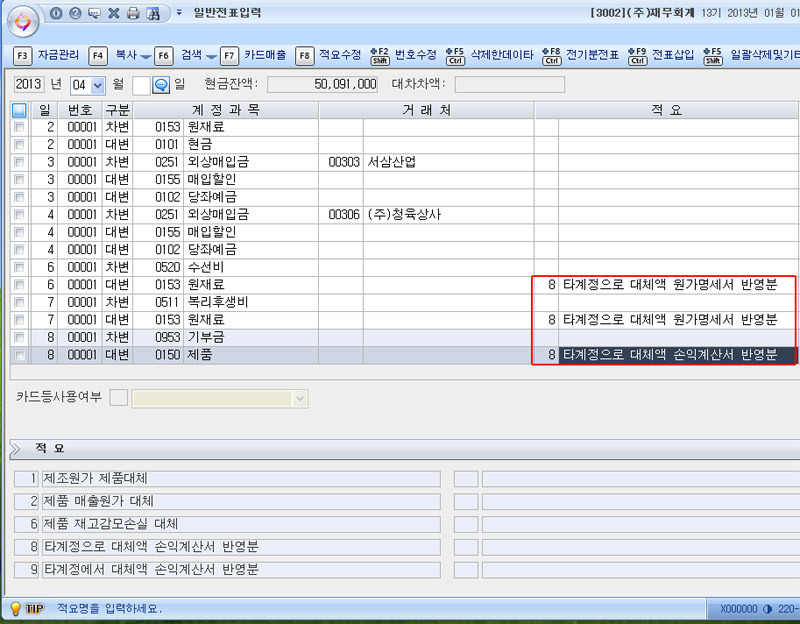The height and width of the screenshot is (624, 800).
Task: Click the X tools icon in title toolbar
Action: click(x=114, y=13)
